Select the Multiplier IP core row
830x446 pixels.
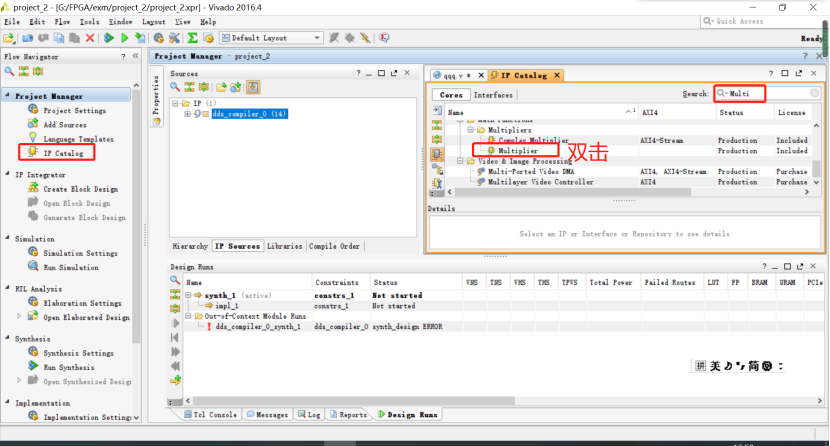[x=627, y=151]
